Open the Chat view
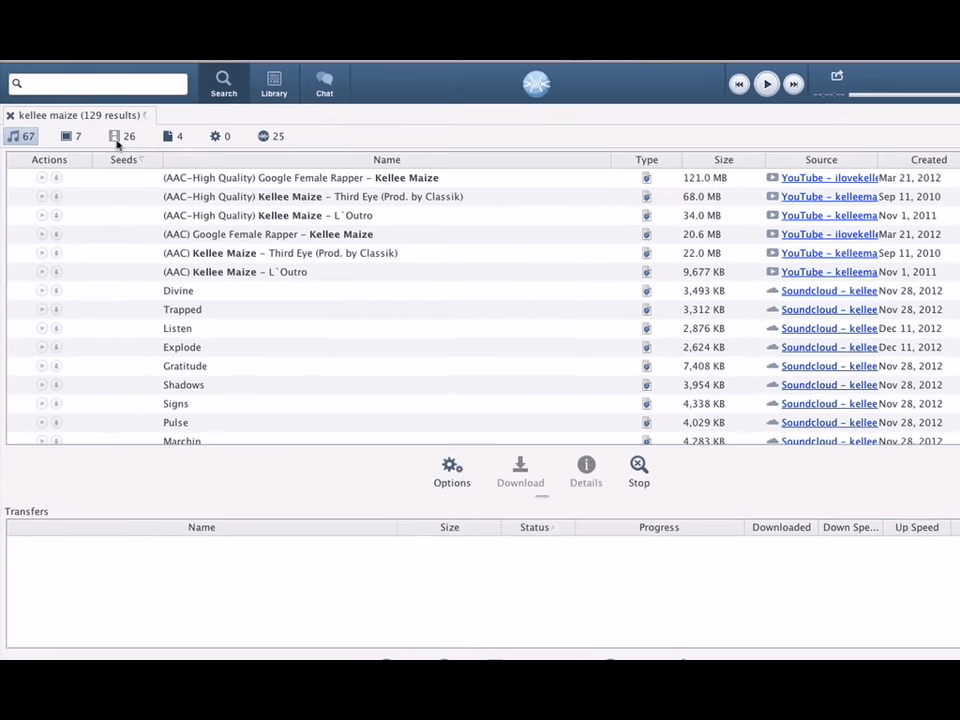This screenshot has width=960, height=720. click(324, 83)
